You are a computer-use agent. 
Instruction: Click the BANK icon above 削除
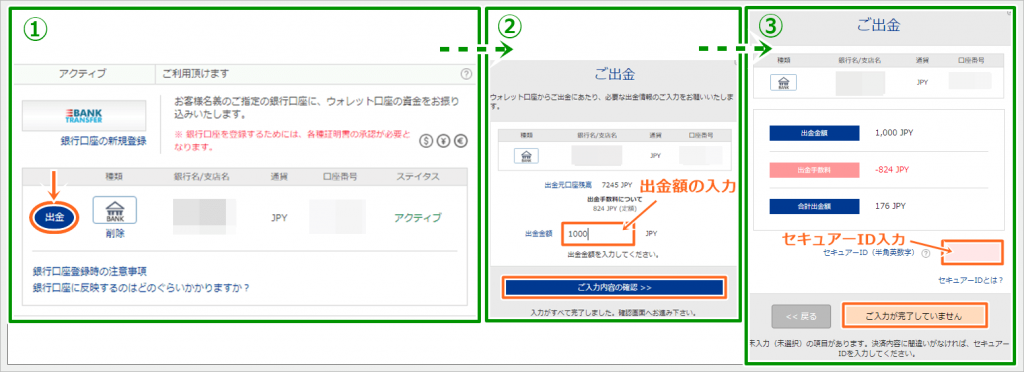(114, 211)
